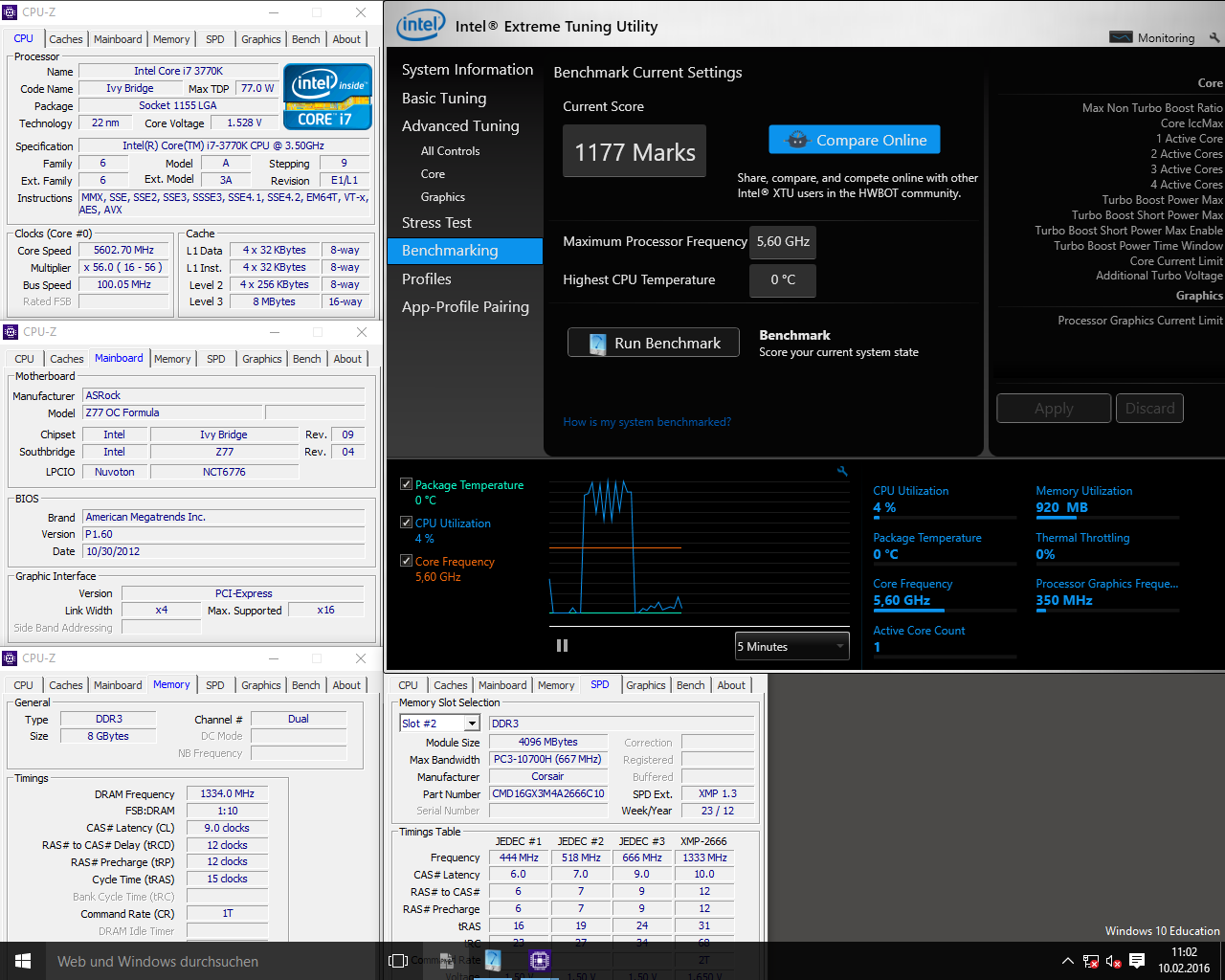Viewport: 1225px width, 980px height.
Task: Open Stress Test in XTU sidebar
Action: pos(436,223)
